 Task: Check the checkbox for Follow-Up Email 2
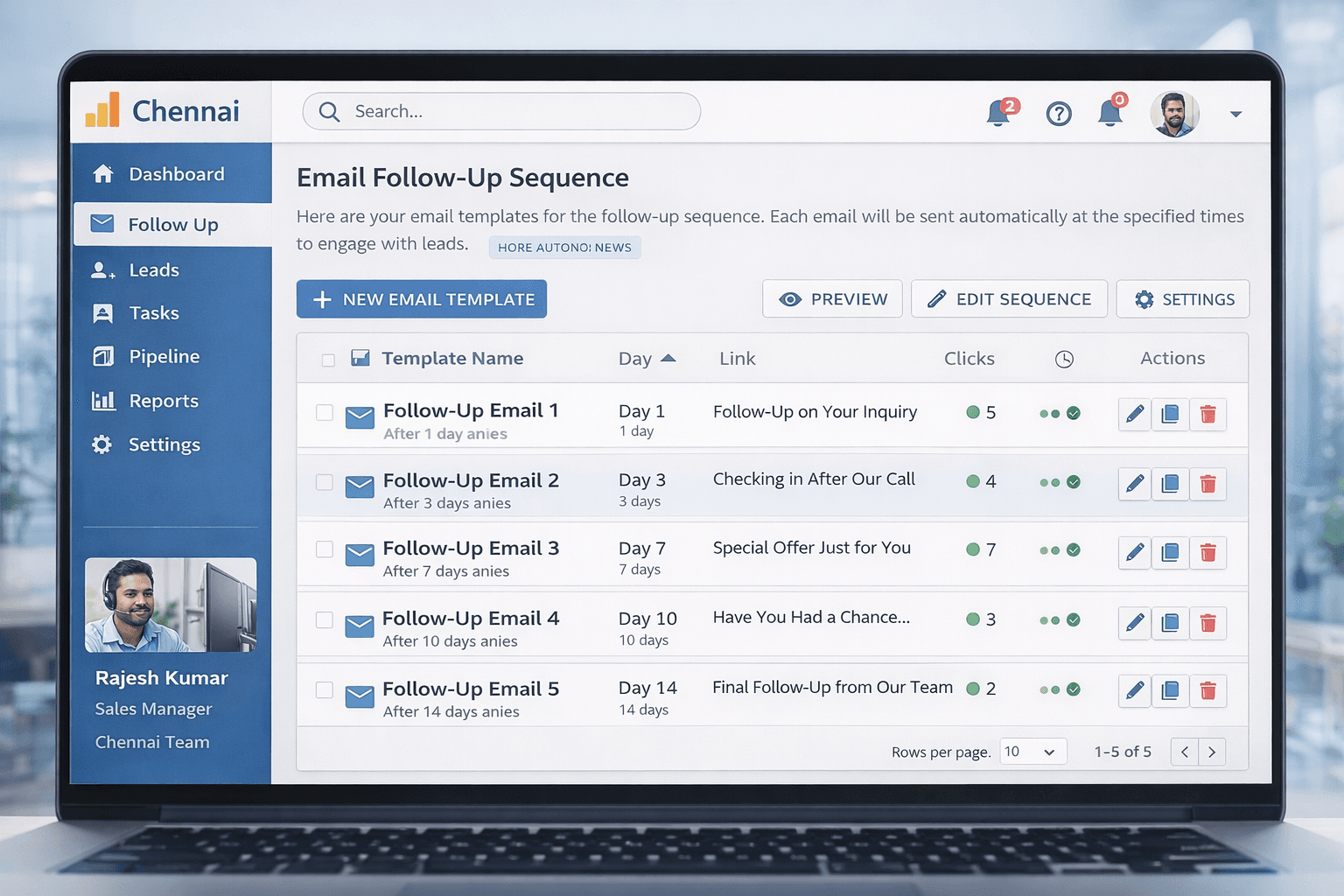coord(325,482)
